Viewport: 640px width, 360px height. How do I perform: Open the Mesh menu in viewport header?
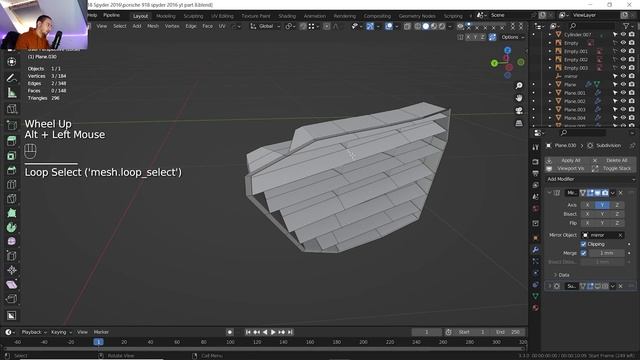click(x=153, y=26)
